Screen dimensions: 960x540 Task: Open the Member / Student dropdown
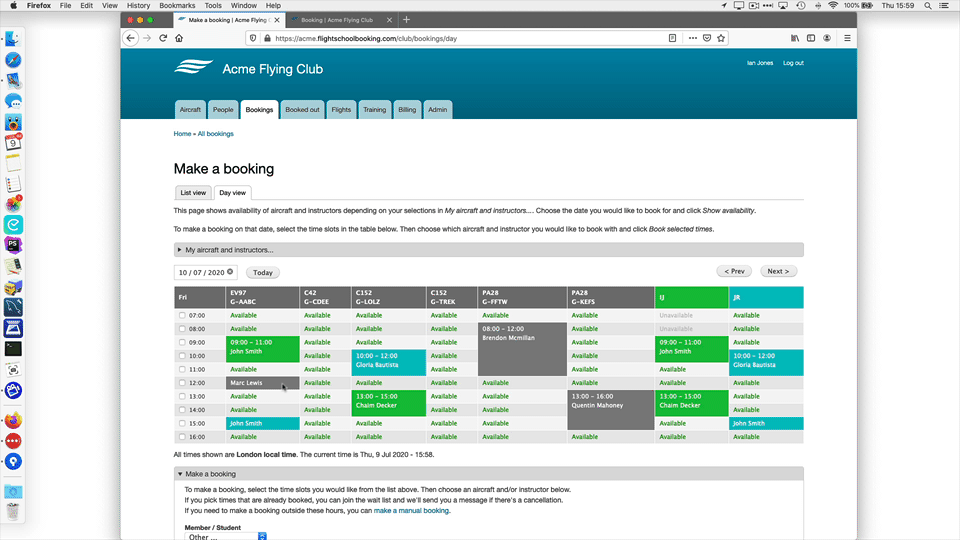click(225, 536)
